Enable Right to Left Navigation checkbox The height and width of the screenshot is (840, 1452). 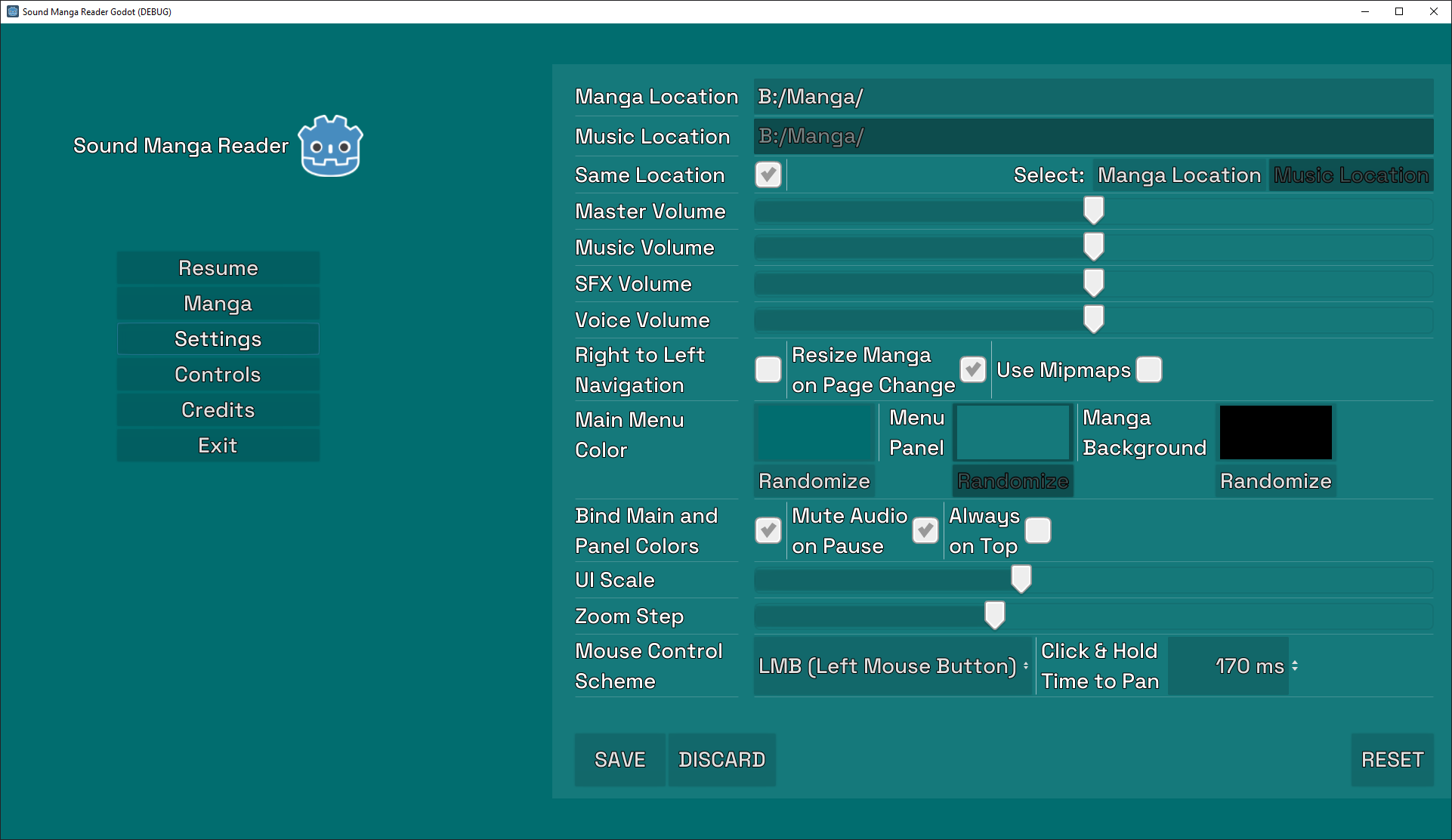[x=768, y=370]
